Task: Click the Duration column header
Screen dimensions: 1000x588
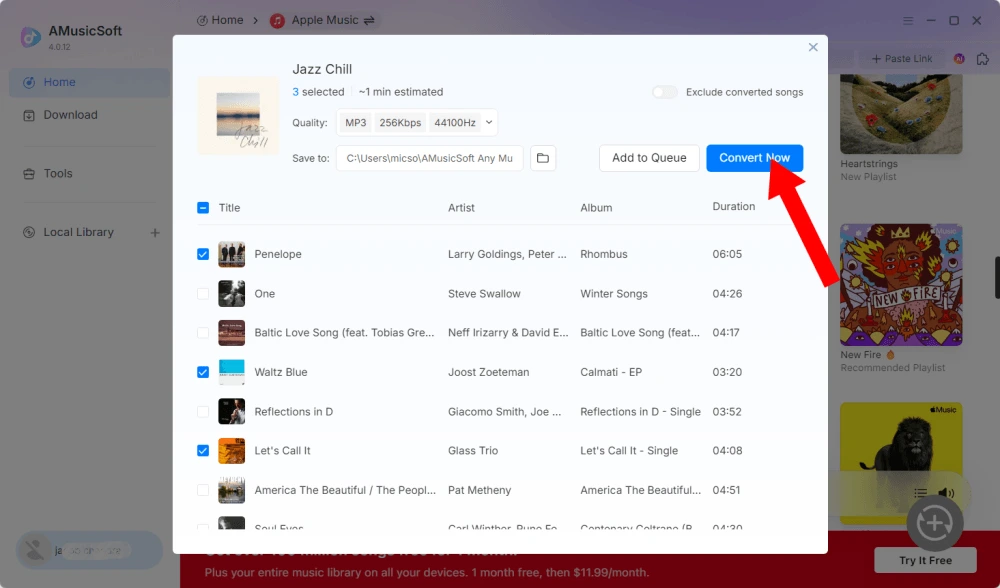Action: 733,207
